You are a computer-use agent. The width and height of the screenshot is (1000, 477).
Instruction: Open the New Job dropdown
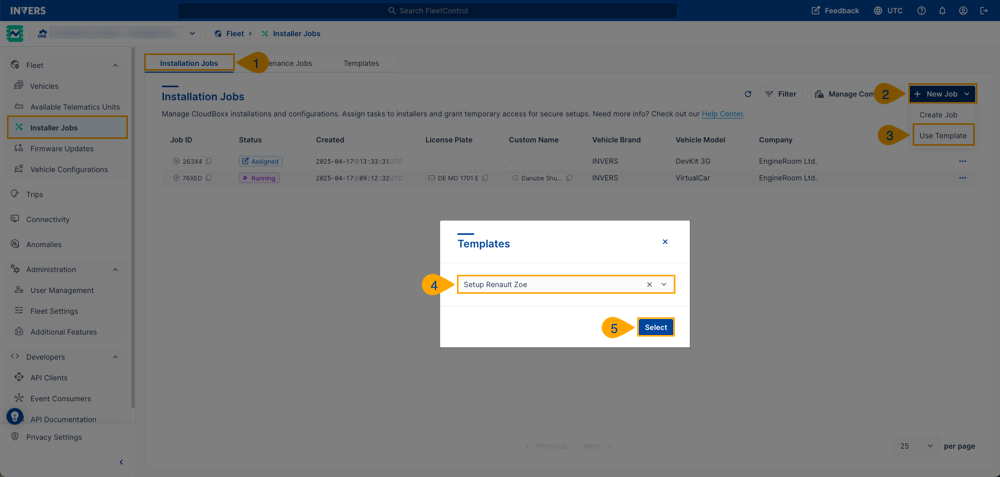[x=942, y=94]
